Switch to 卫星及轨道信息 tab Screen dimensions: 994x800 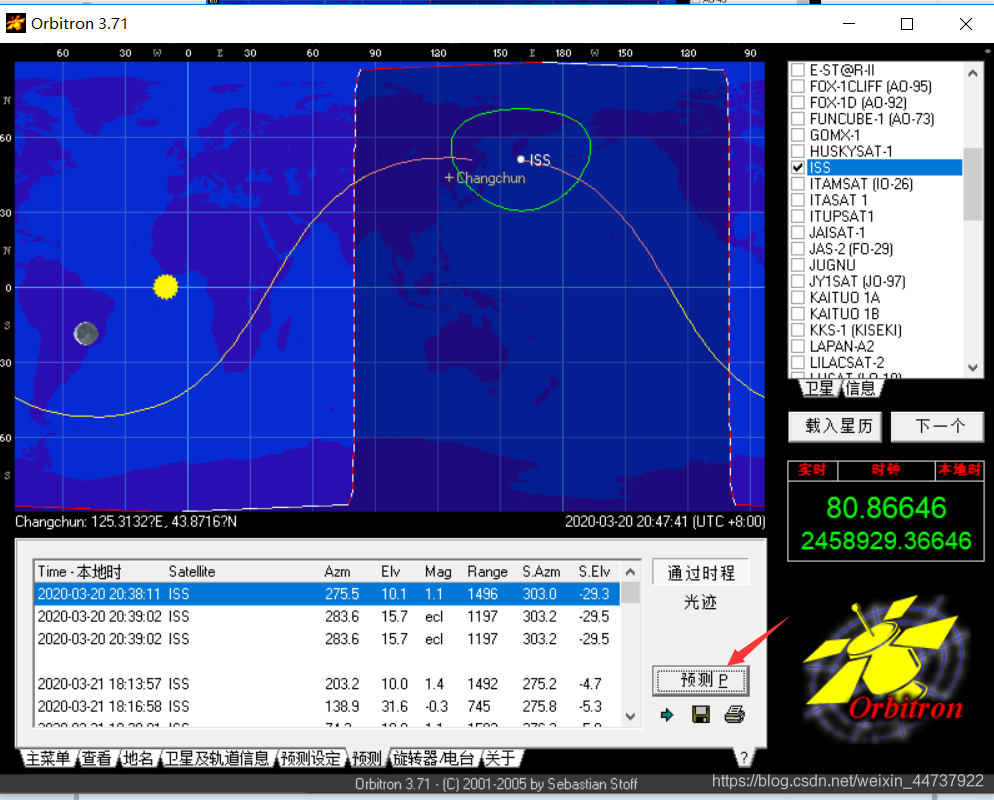(217, 758)
